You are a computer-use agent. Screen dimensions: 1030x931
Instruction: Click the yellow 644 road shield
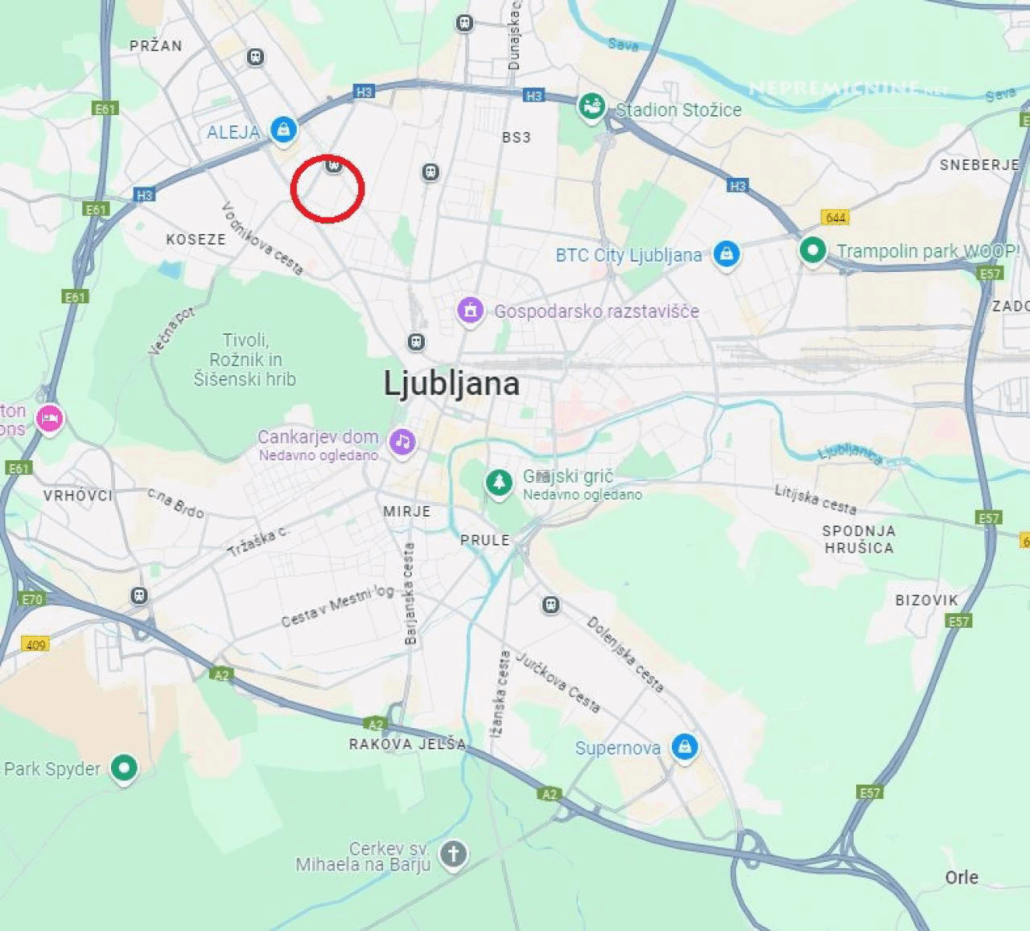tap(835, 217)
